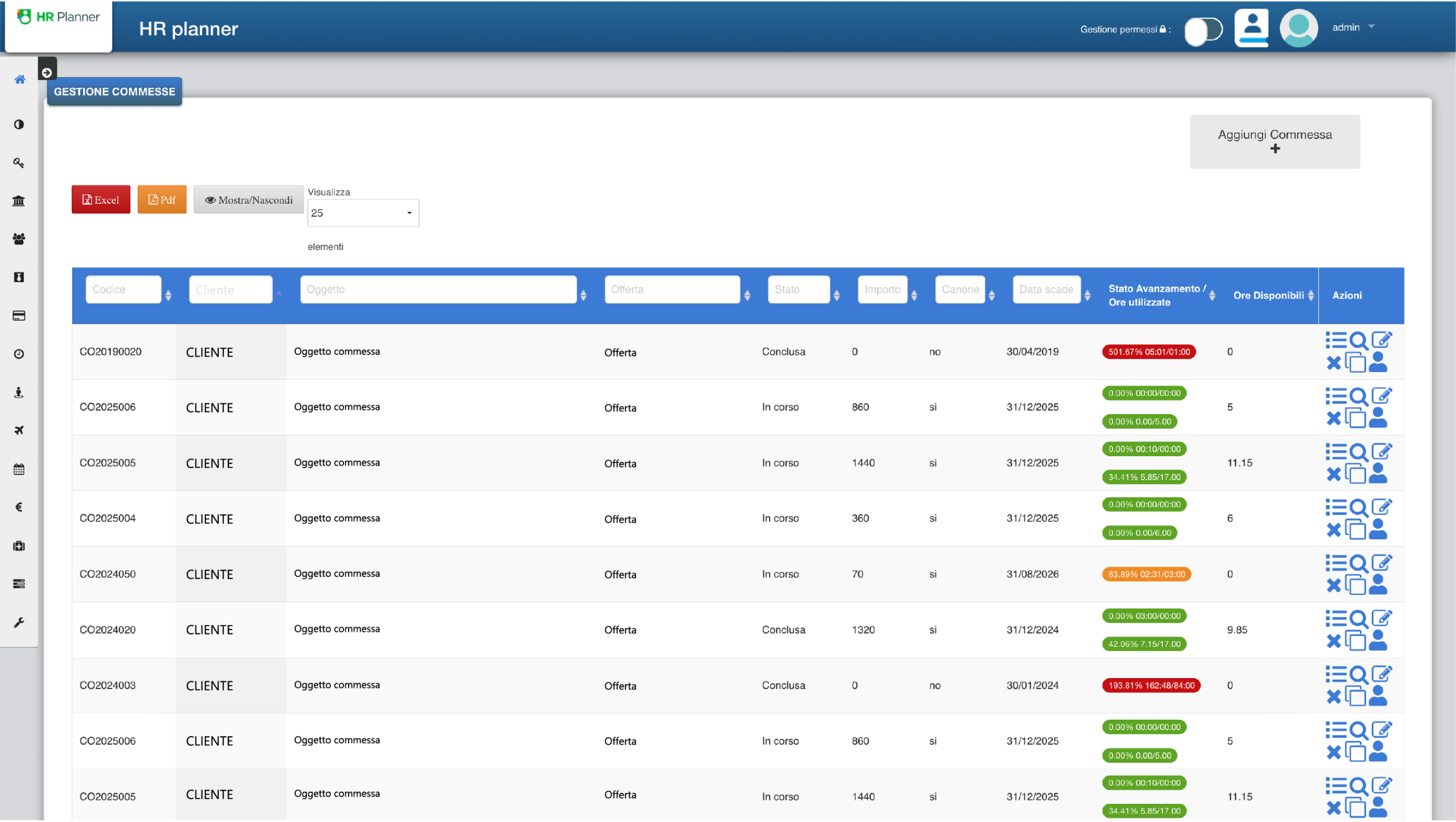Edit first CO2025005 commessa with pencil icon
Viewport: 1456px width, 822px height.
[x=1381, y=452]
